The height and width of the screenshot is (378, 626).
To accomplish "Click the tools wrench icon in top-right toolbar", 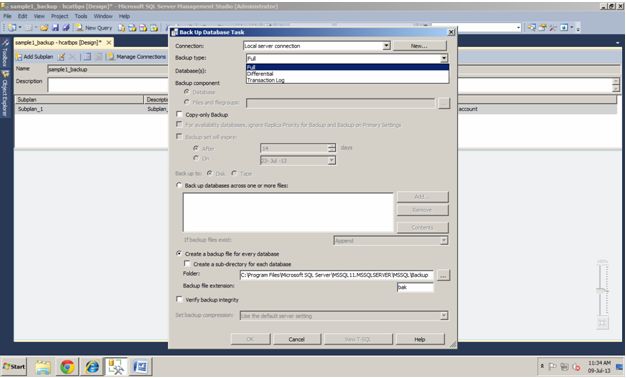I will (x=553, y=28).
